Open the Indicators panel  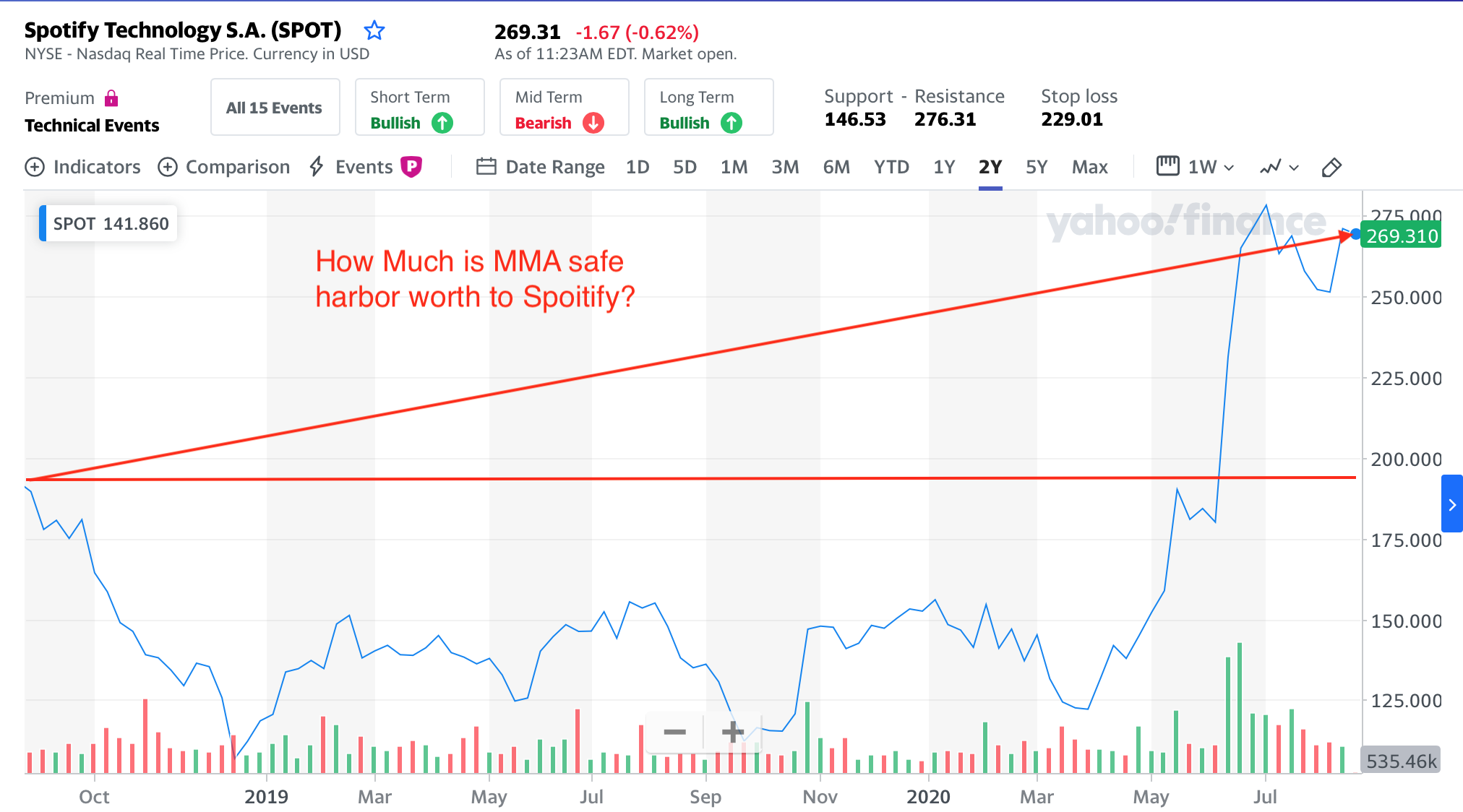(x=34, y=167)
